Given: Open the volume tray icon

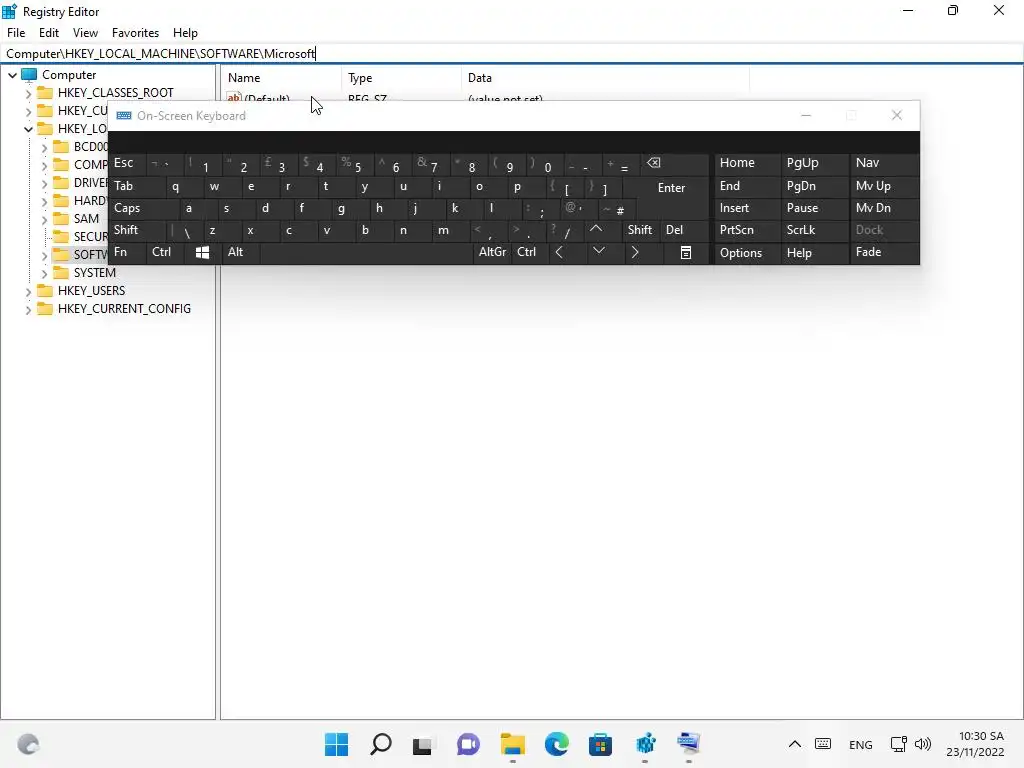Looking at the screenshot, I should 923,744.
